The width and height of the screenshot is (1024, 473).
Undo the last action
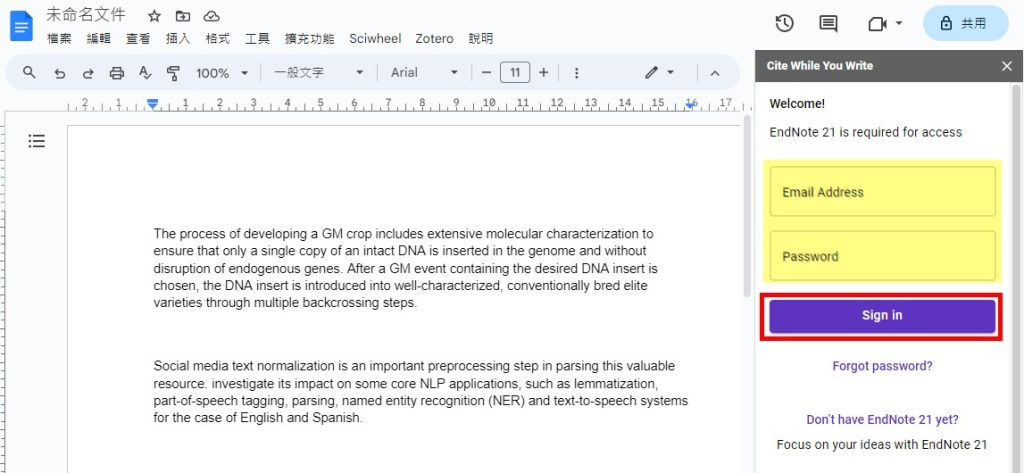(60, 73)
